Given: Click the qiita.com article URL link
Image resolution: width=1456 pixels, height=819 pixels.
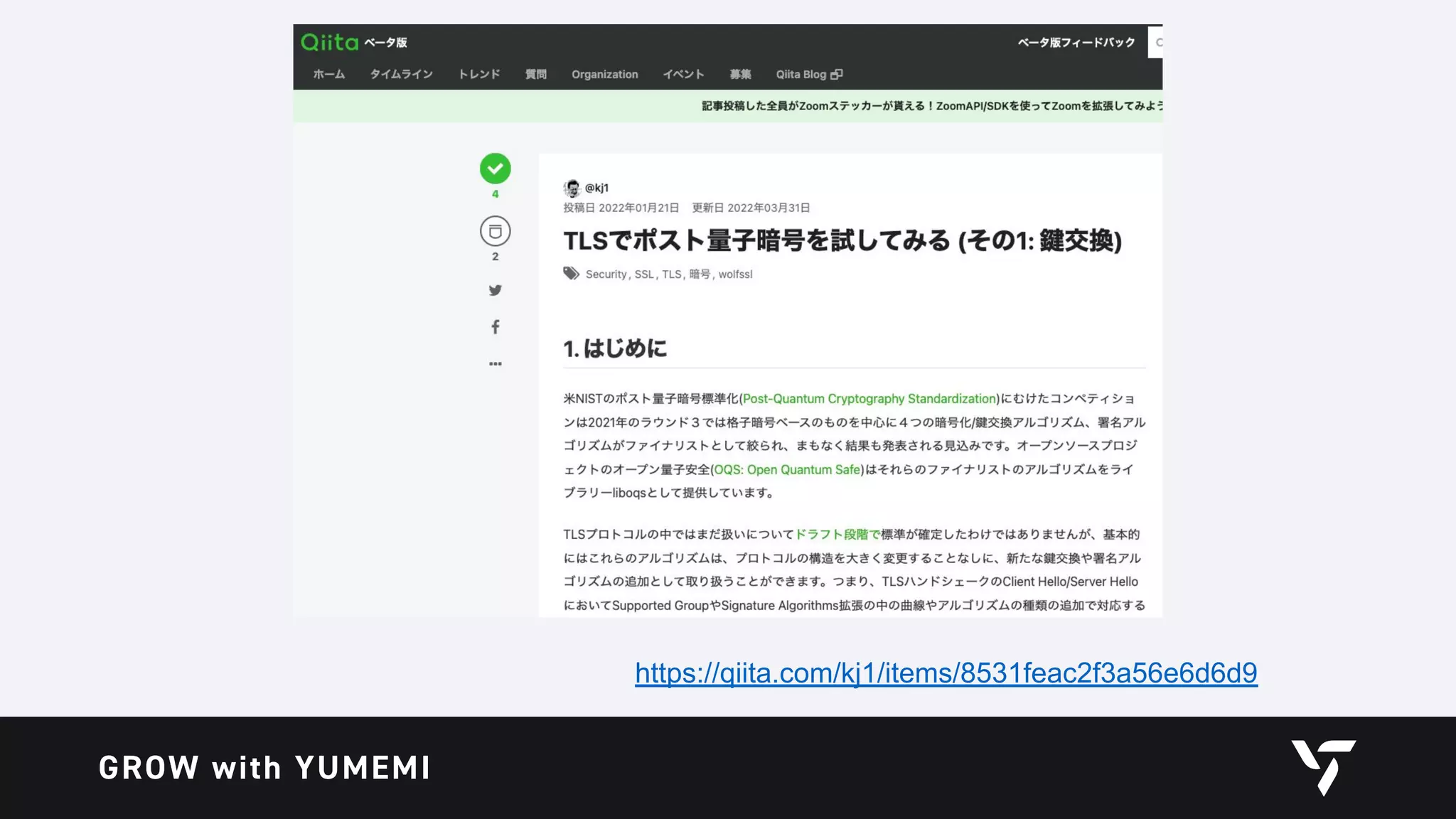Looking at the screenshot, I should tap(946, 673).
